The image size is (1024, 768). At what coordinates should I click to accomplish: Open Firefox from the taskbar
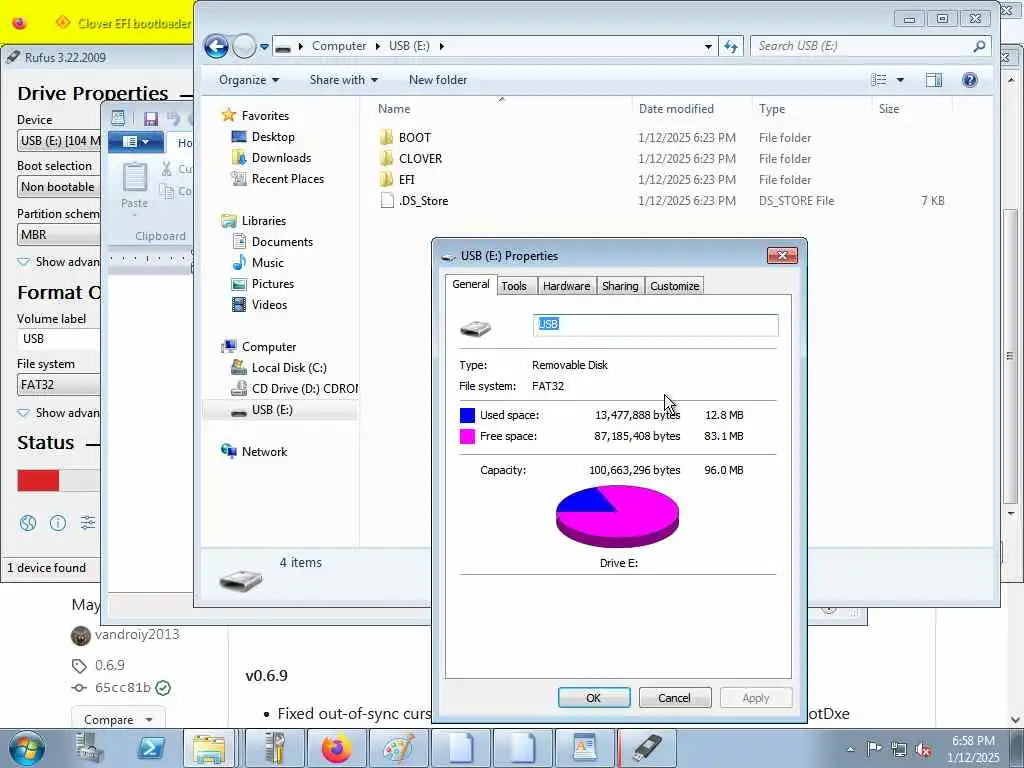tap(336, 748)
